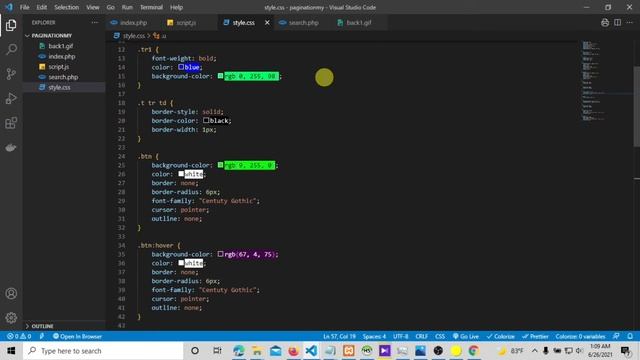Open the Search view in the activity bar

[11, 50]
